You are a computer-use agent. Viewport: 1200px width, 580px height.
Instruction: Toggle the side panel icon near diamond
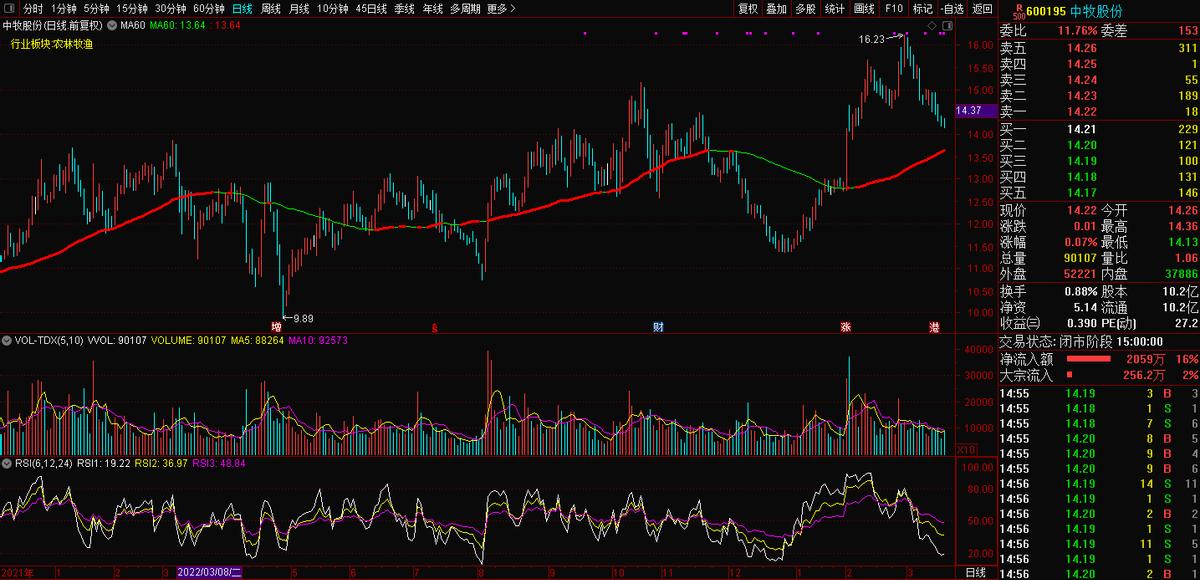point(946,24)
